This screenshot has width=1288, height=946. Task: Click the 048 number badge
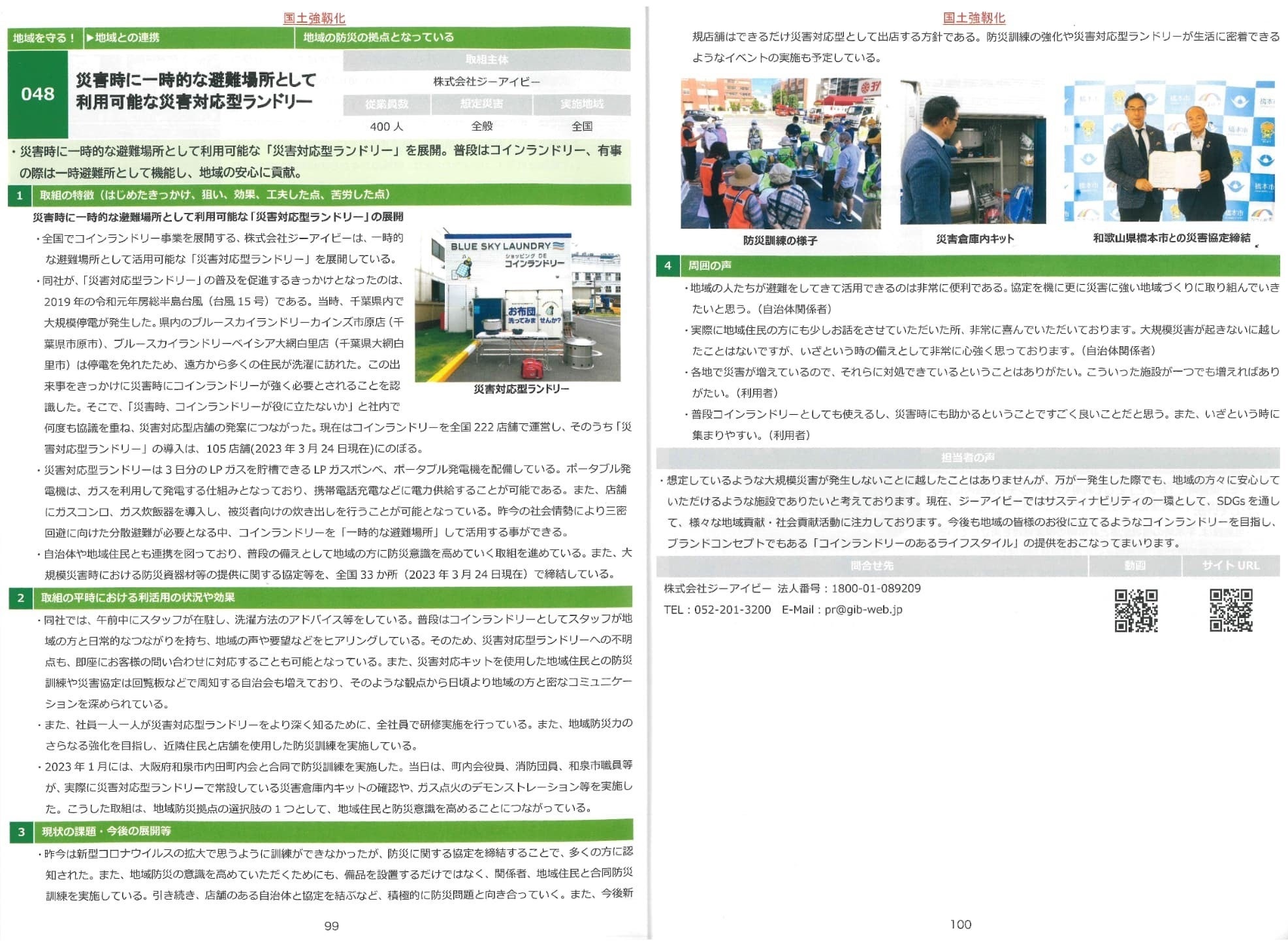(x=37, y=94)
